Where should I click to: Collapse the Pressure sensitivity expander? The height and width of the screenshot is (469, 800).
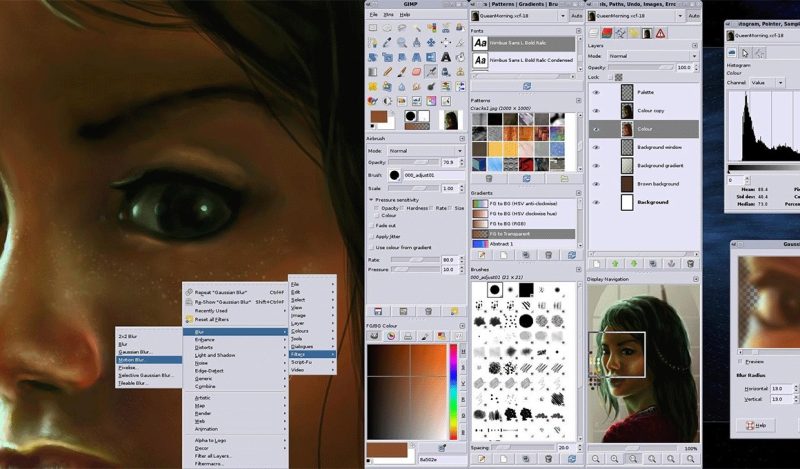(x=371, y=200)
